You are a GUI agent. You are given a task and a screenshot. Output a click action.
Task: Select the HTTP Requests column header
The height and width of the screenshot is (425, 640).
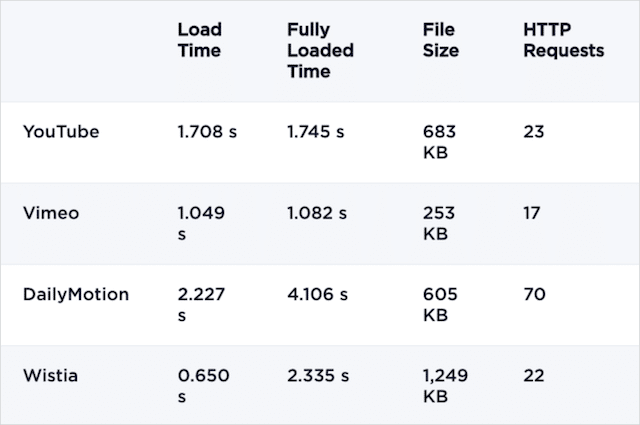coord(564,40)
